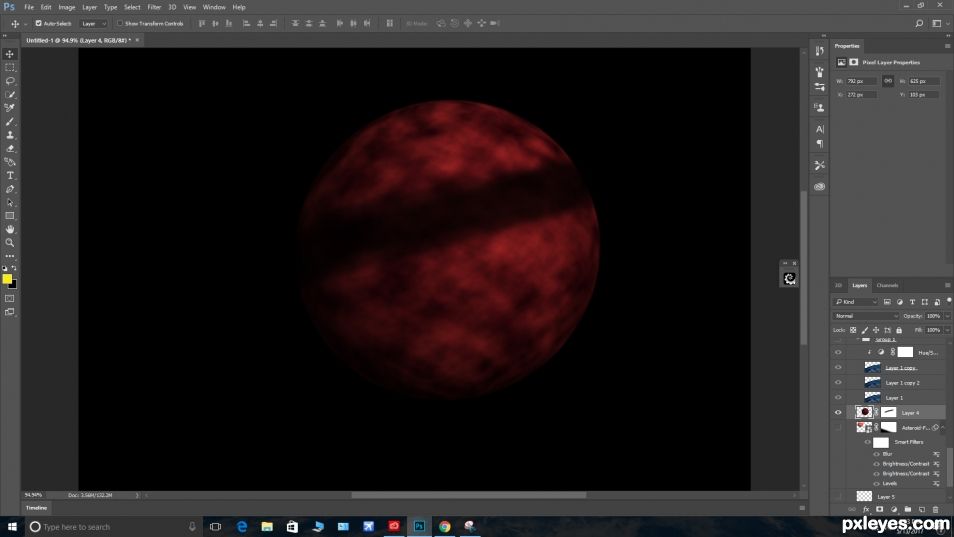Image resolution: width=954 pixels, height=537 pixels.
Task: Select the Path Selection tool
Action: 10,203
